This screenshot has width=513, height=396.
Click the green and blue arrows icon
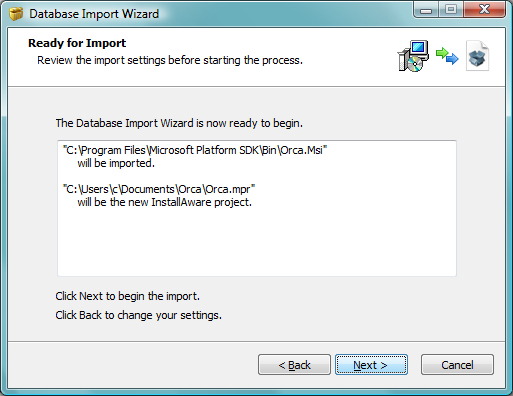click(x=447, y=56)
